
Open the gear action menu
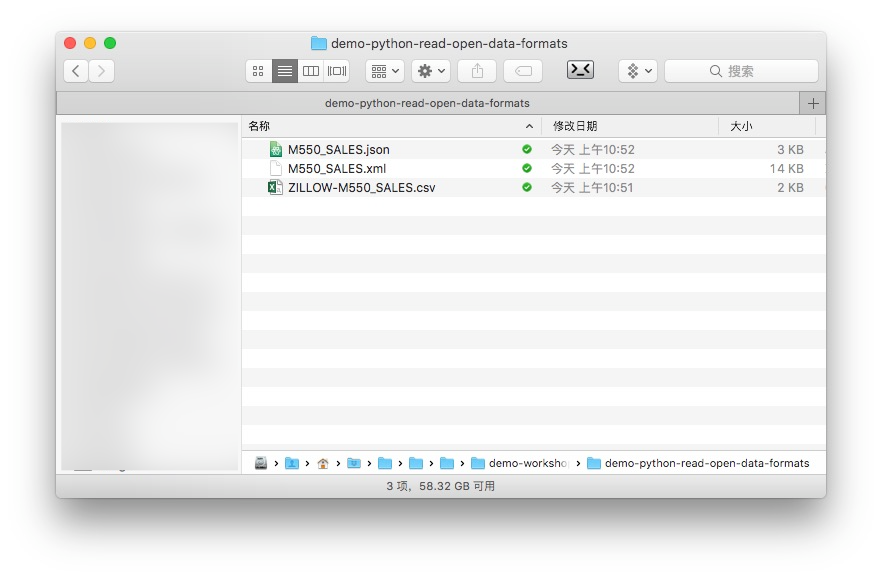(x=431, y=71)
